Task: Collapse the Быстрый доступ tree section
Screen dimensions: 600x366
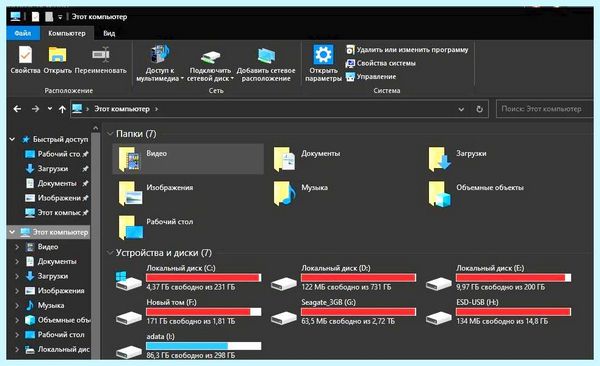Action: click(12, 139)
